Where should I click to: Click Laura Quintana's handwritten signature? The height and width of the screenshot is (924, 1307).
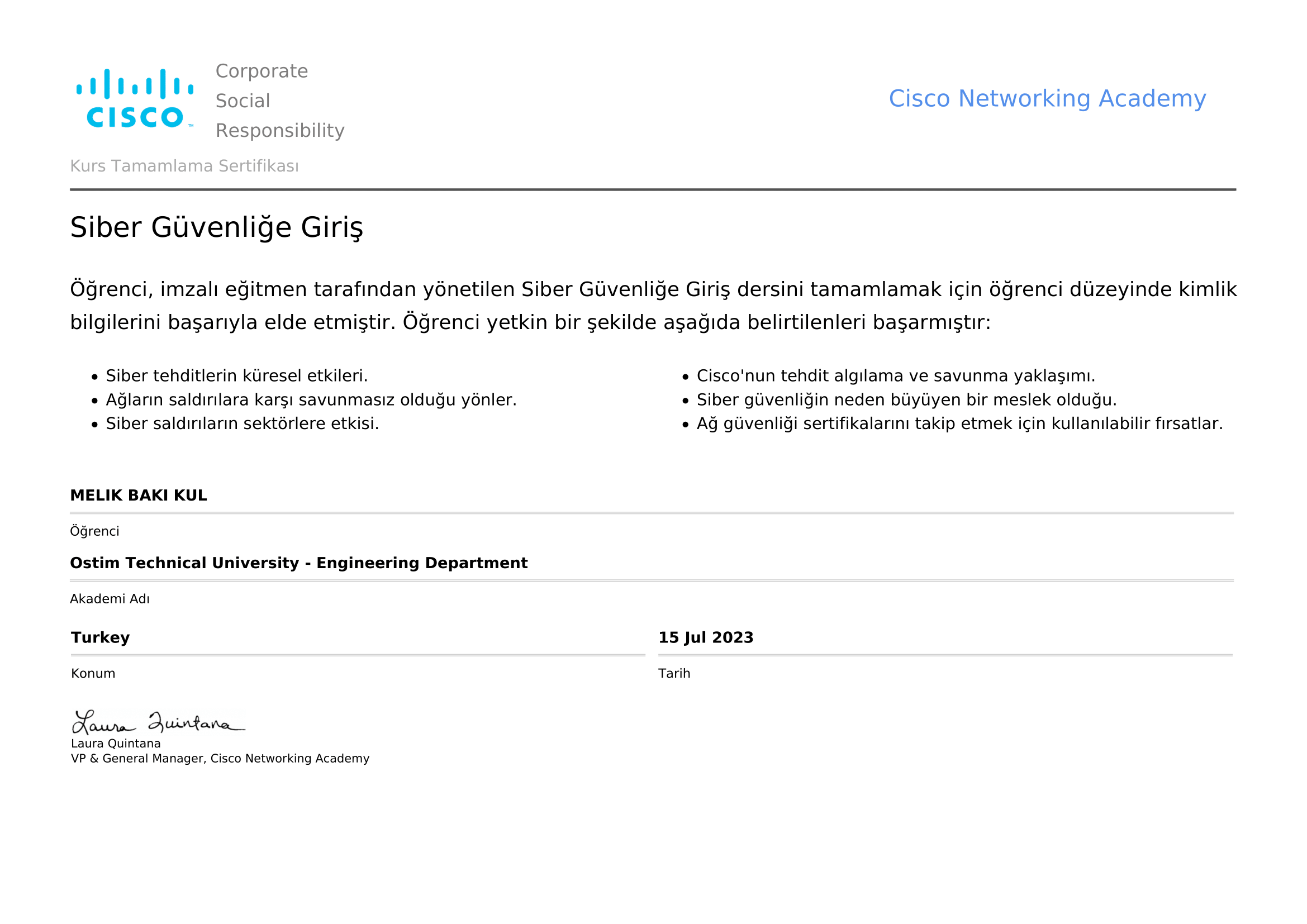click(158, 722)
